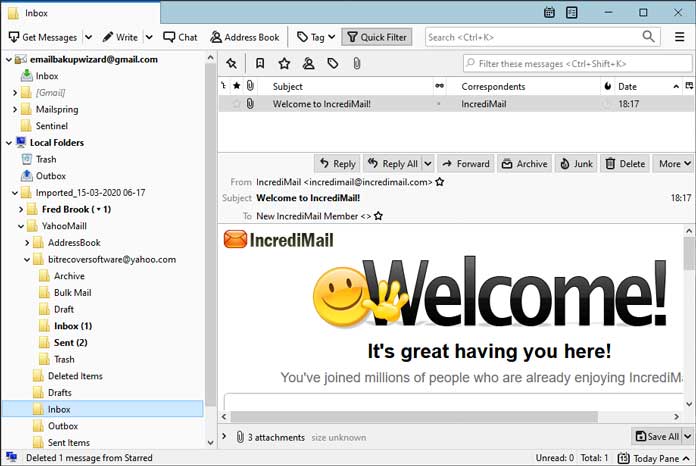Sort by Correspondents column header
This screenshot has height=466, width=696.
tap(493, 87)
